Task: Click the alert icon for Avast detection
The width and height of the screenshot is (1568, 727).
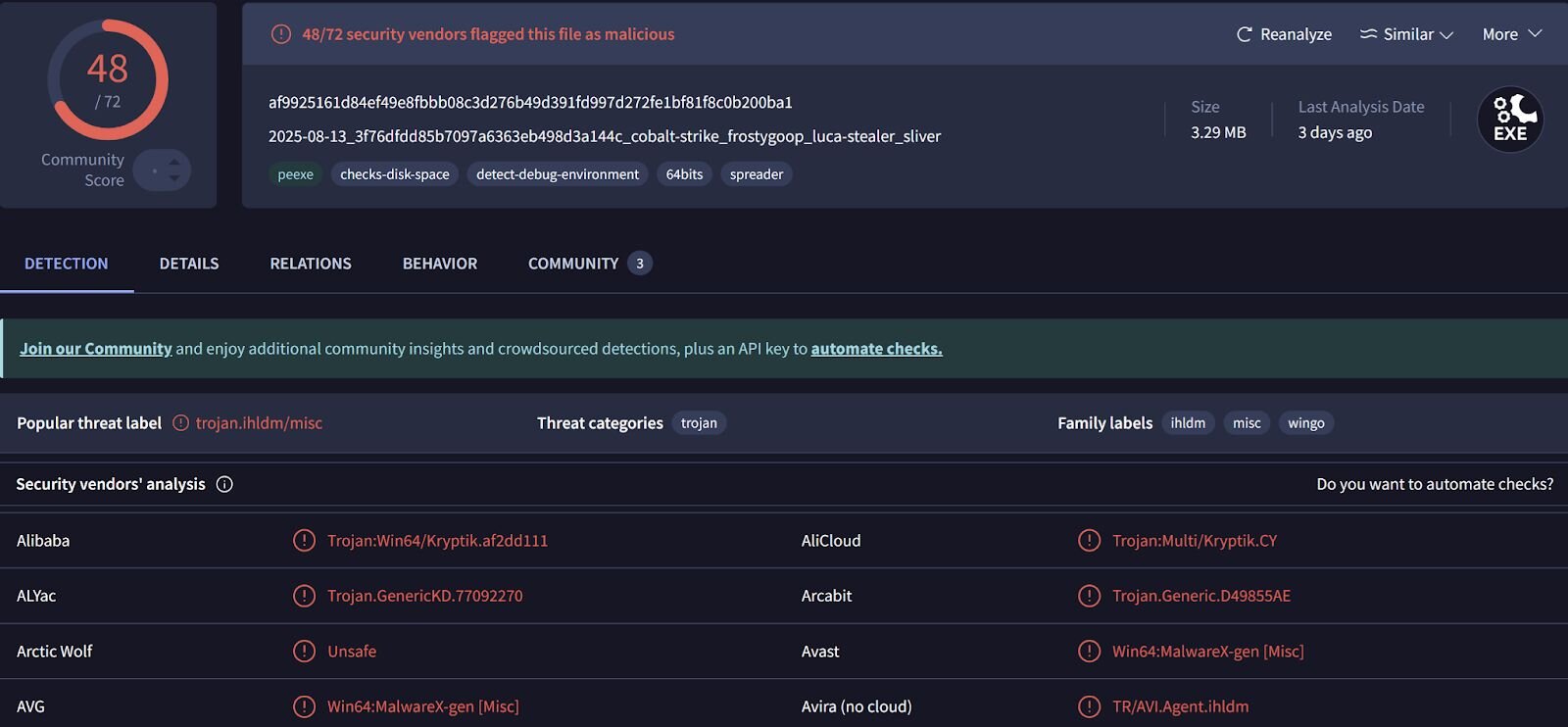Action: point(1089,652)
